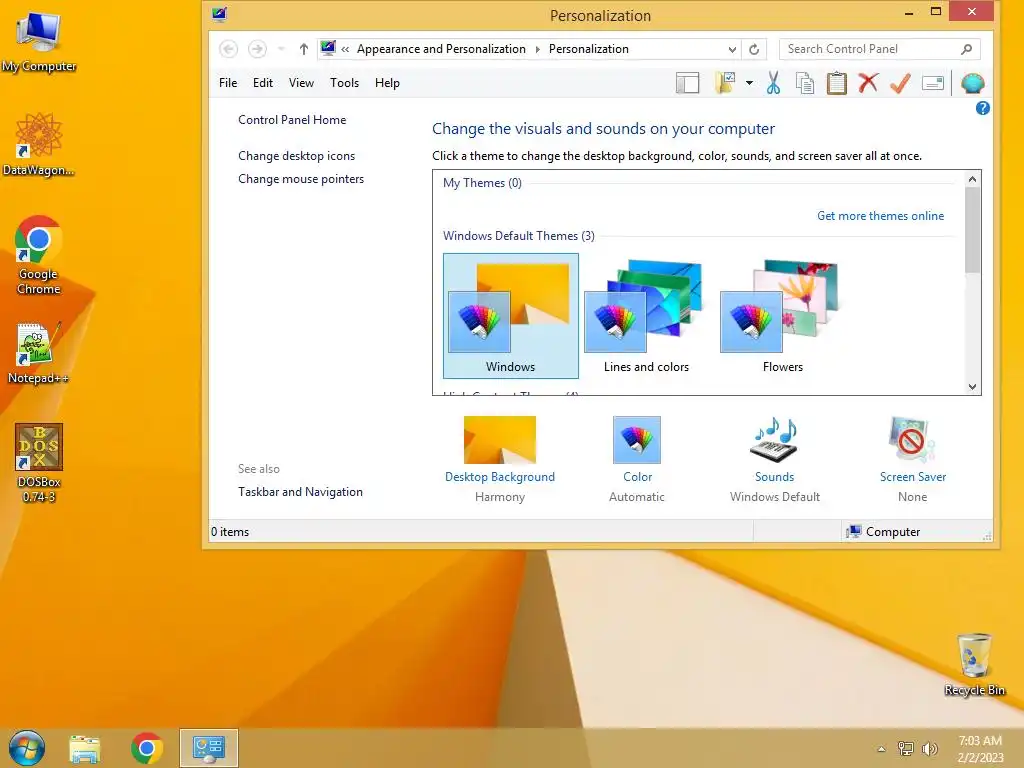Viewport: 1024px width, 768px height.
Task: Select the Recycle Bin icon
Action: (974, 664)
